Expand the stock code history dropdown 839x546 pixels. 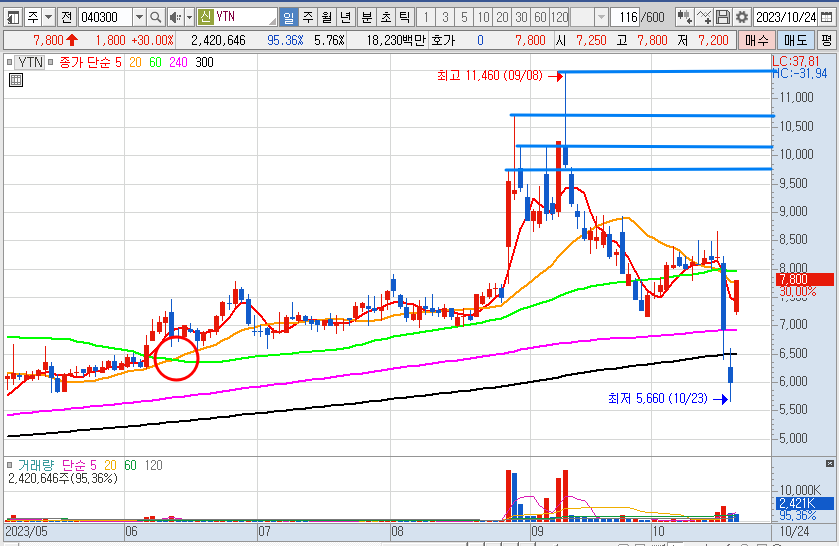pos(139,18)
